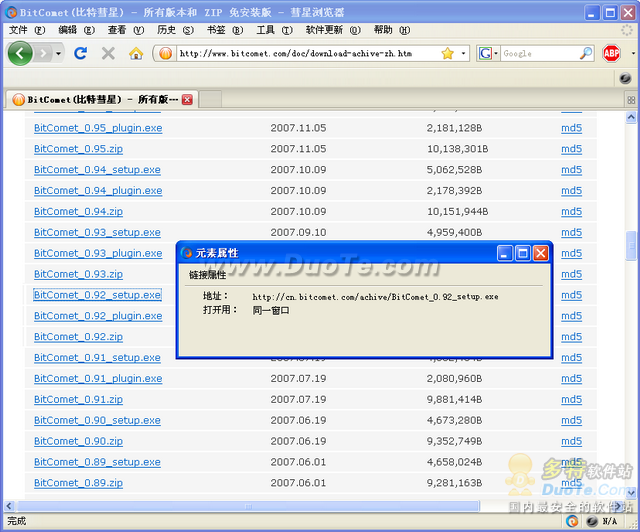Click the horizontal scrollbar left arrow
Image resolution: width=640 pixels, height=532 pixels.
pyautogui.click(x=9, y=506)
